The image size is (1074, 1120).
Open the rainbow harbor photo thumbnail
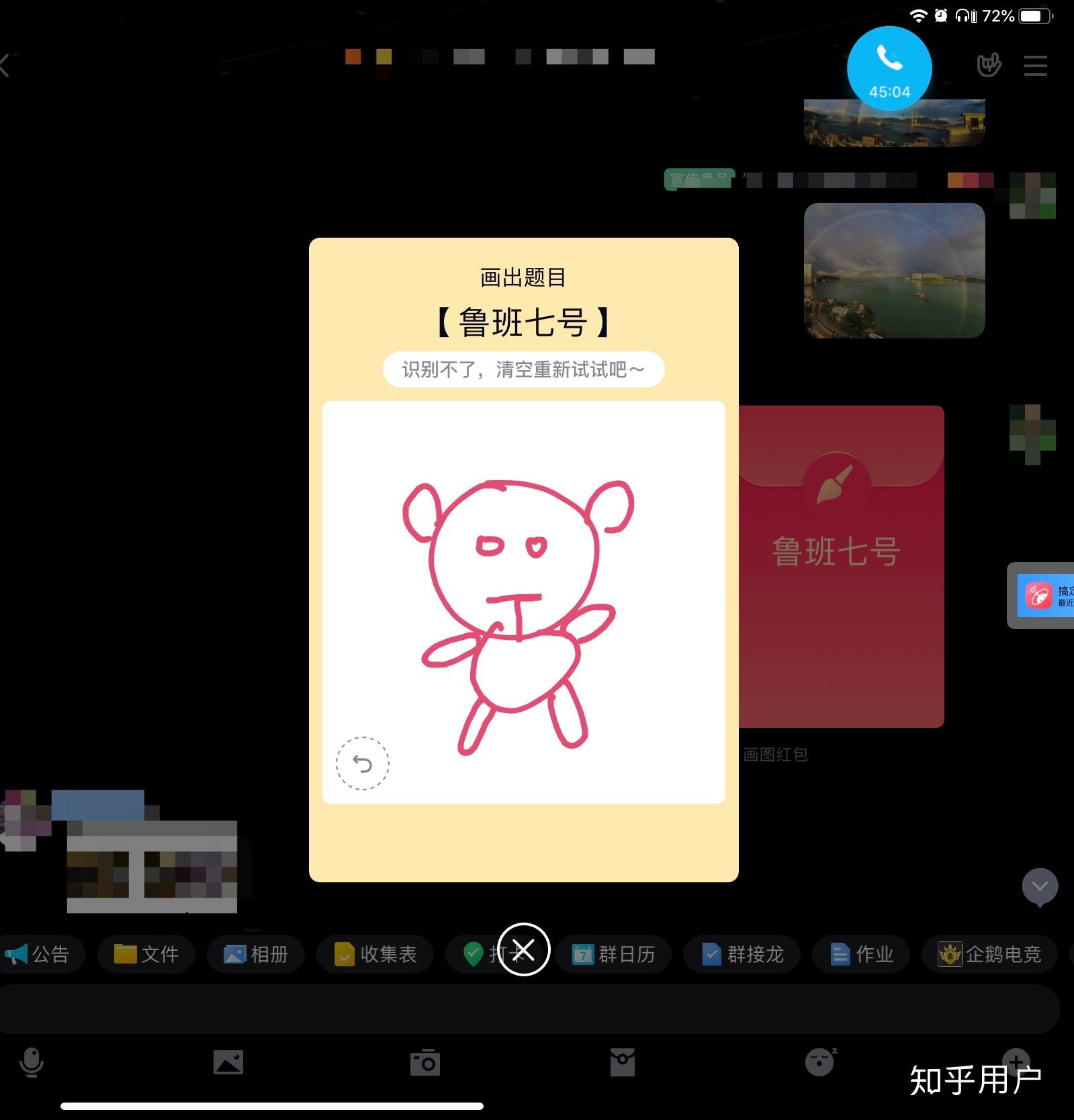[895, 270]
